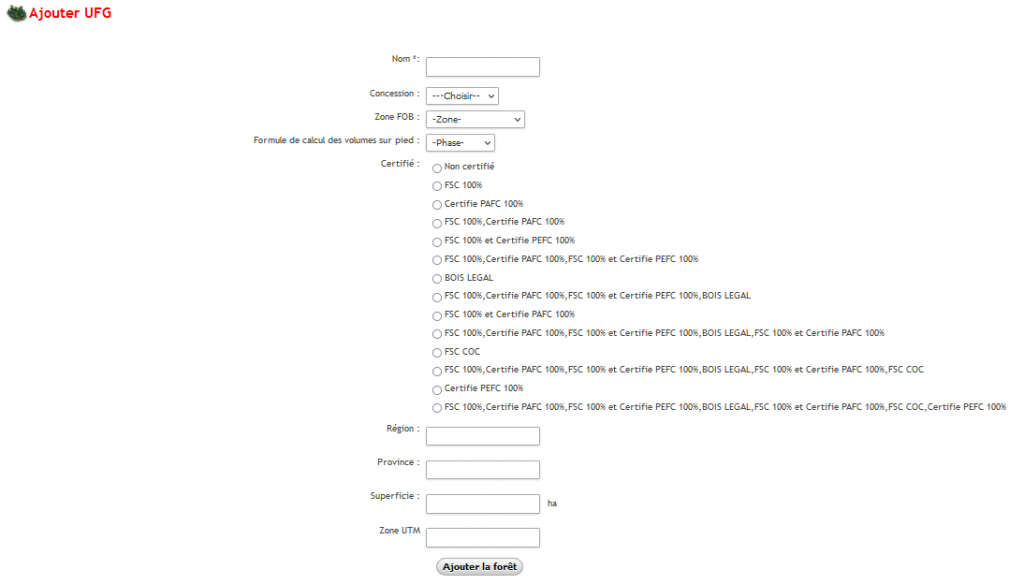
Task: Choose the Certifie PAFC 100% option
Action: coord(436,204)
